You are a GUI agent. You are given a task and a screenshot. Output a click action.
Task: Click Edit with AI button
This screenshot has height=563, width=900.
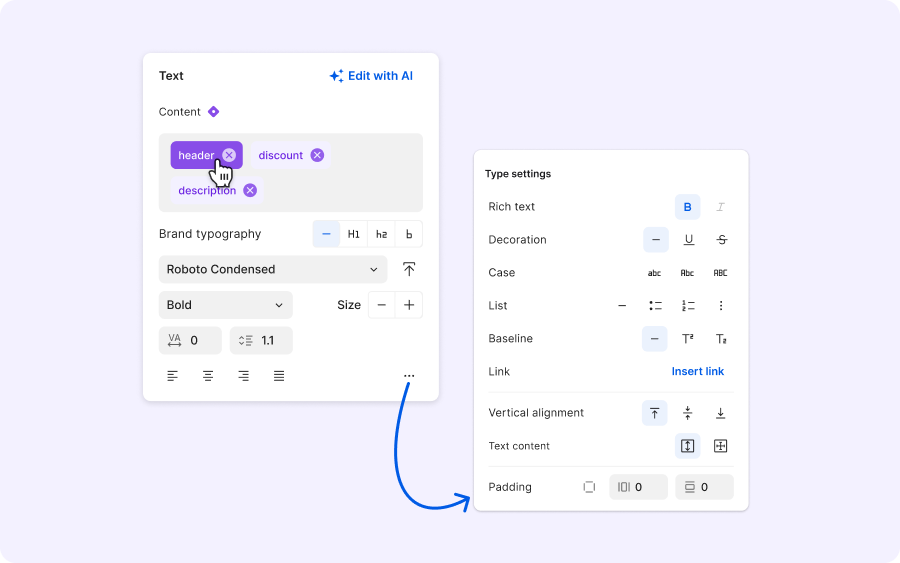point(371,76)
